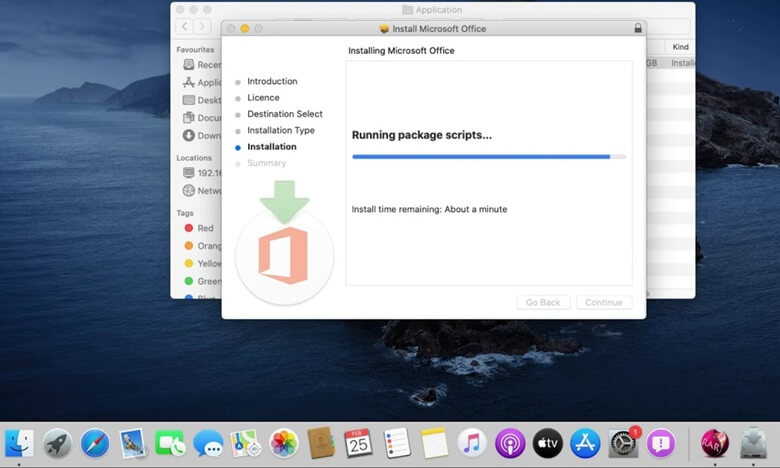
Task: Click the installation progress bar
Action: click(x=489, y=157)
